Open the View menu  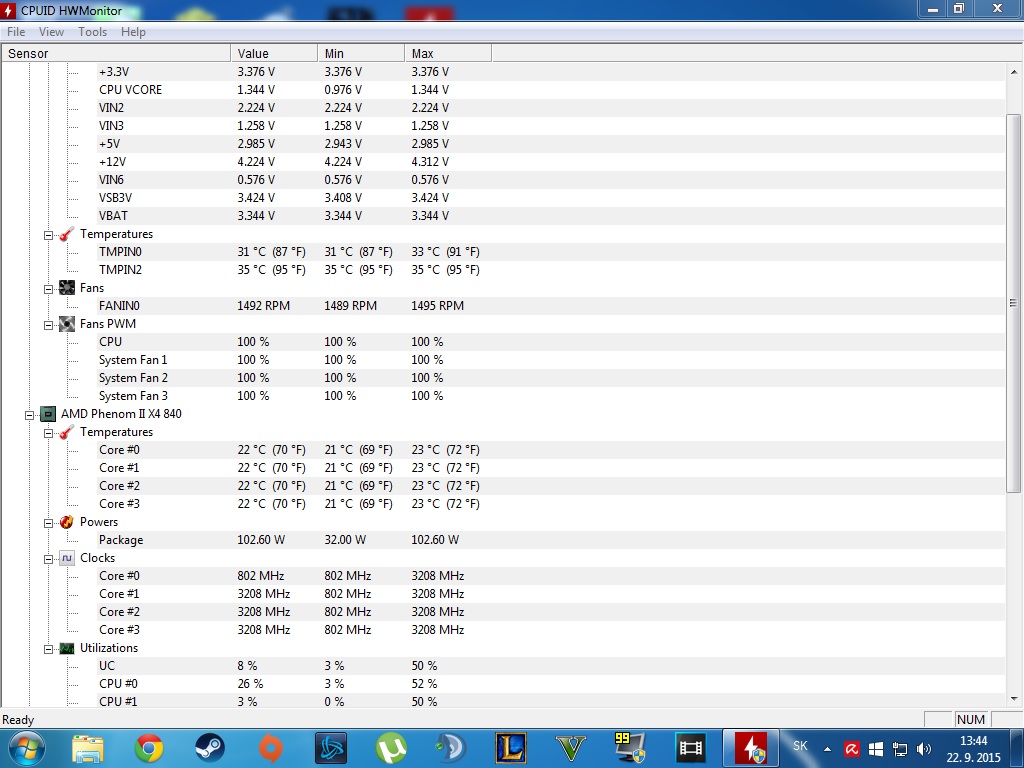point(51,31)
